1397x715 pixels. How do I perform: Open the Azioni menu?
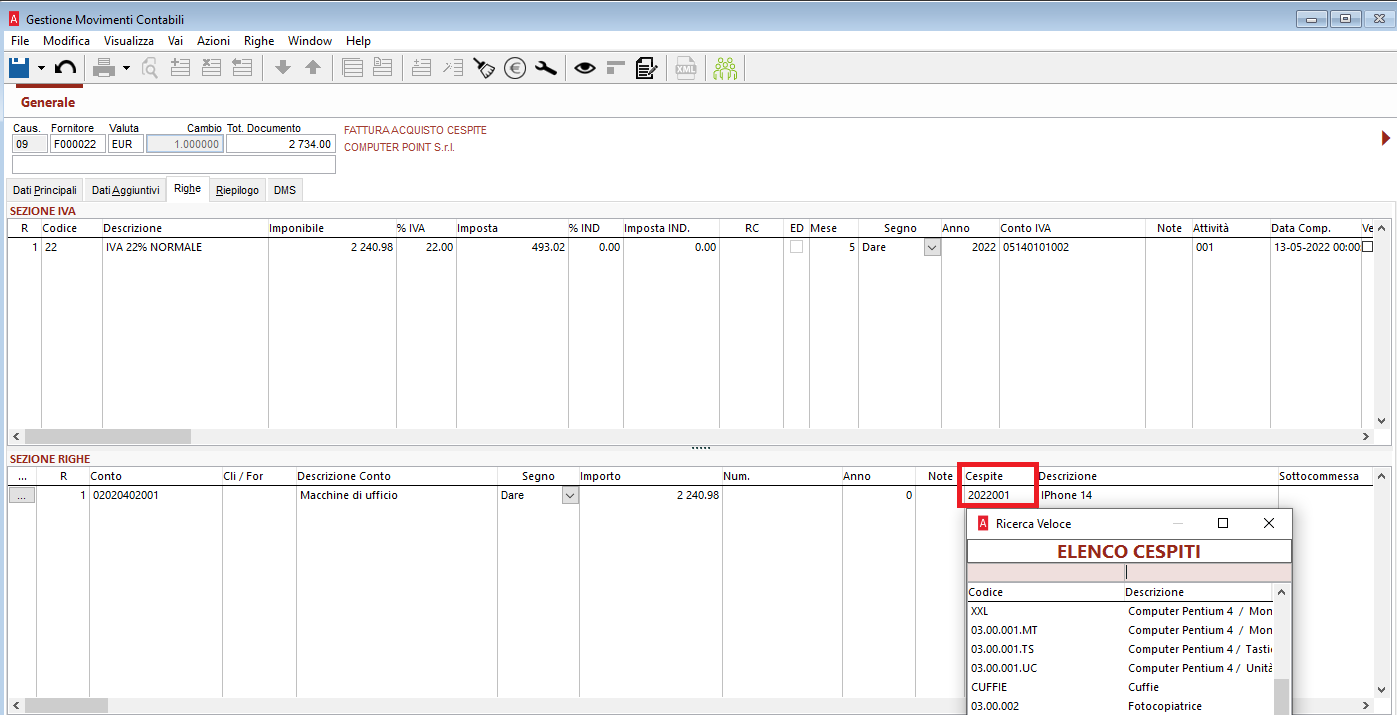click(213, 41)
